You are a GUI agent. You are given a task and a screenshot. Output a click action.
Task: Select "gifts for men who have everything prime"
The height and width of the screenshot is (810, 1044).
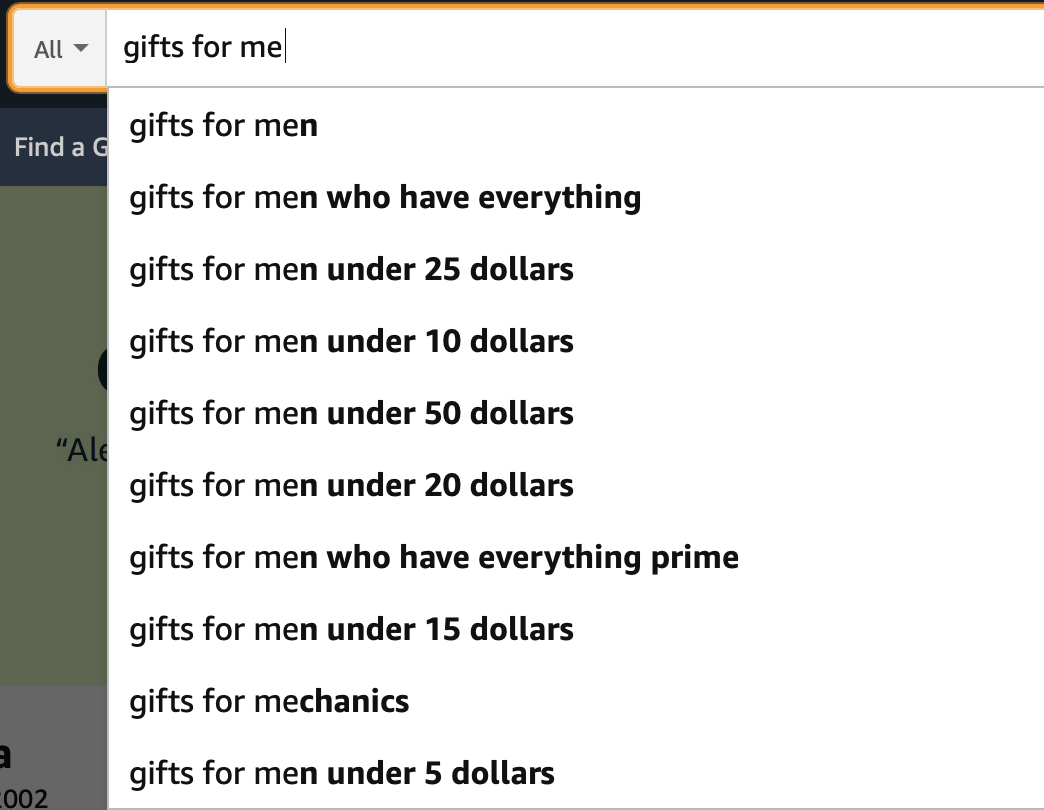(434, 558)
